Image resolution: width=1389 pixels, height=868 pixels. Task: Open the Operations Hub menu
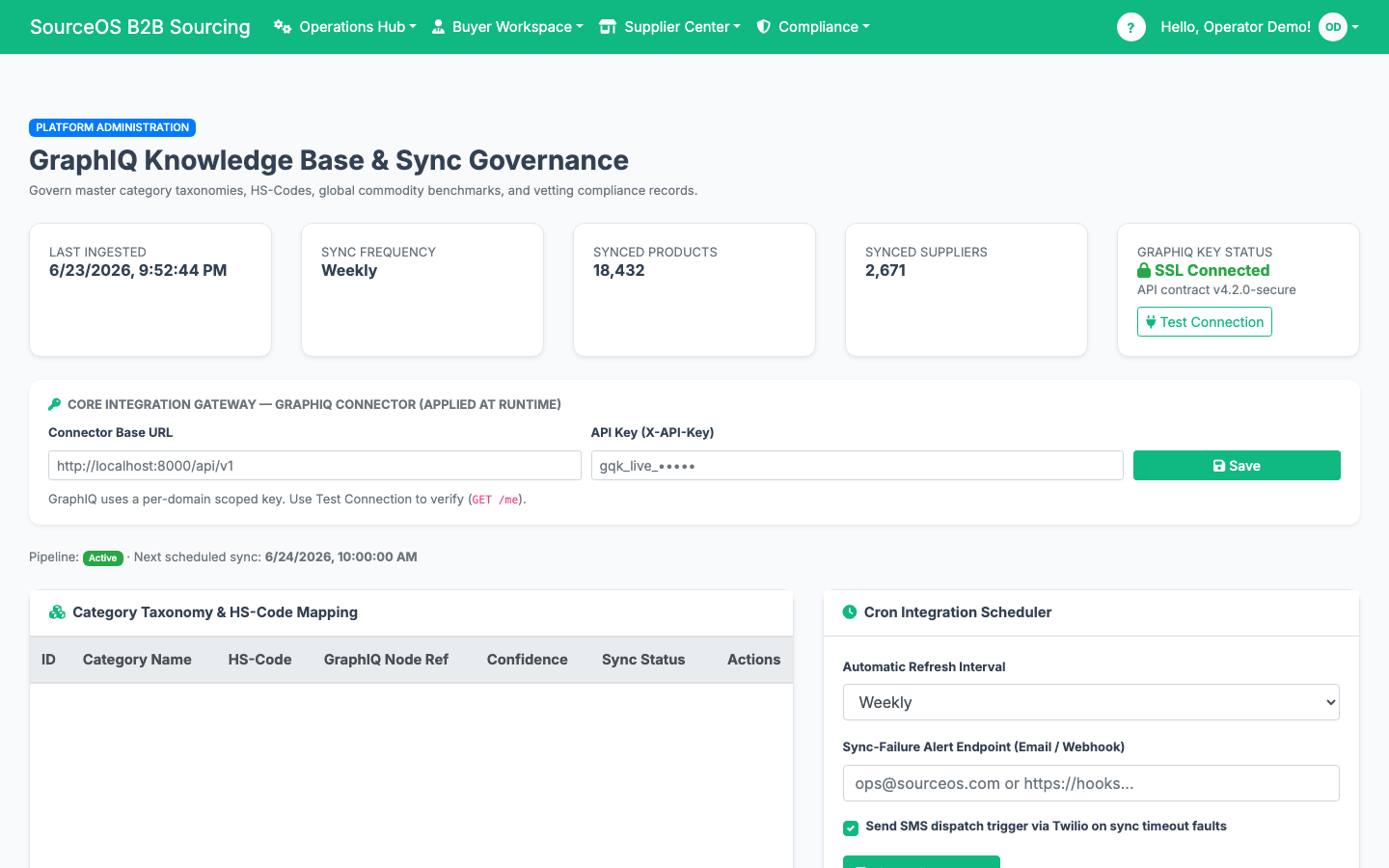tap(344, 27)
